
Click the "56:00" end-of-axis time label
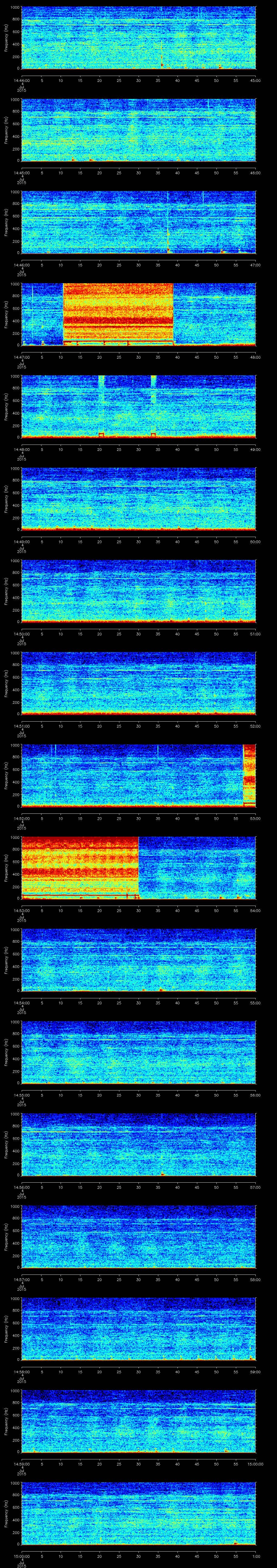255,1095
